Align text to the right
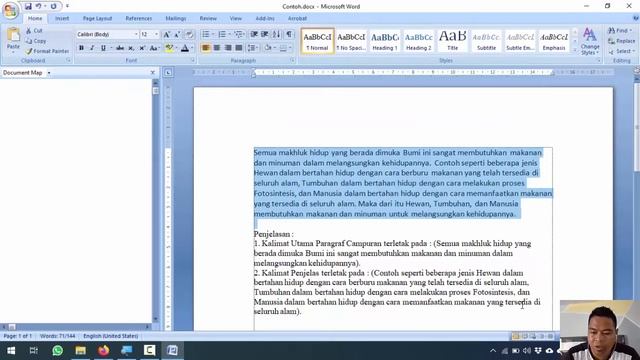Screen dimensions: 640x360 coord(228,48)
